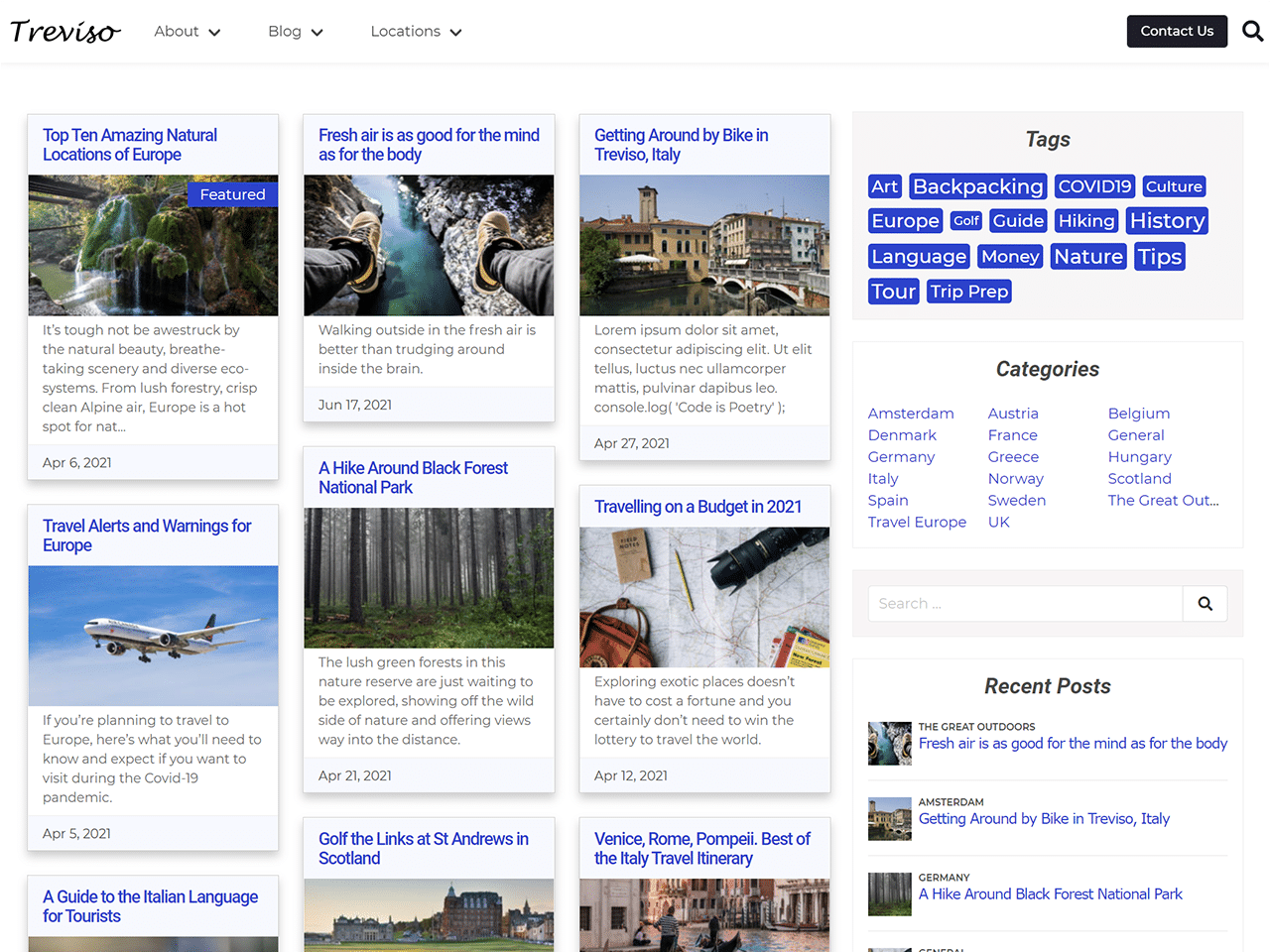Viewport: 1270px width, 952px height.
Task: Click THE GREAT OUTDOORS label in Recent Posts
Action: [x=976, y=727]
